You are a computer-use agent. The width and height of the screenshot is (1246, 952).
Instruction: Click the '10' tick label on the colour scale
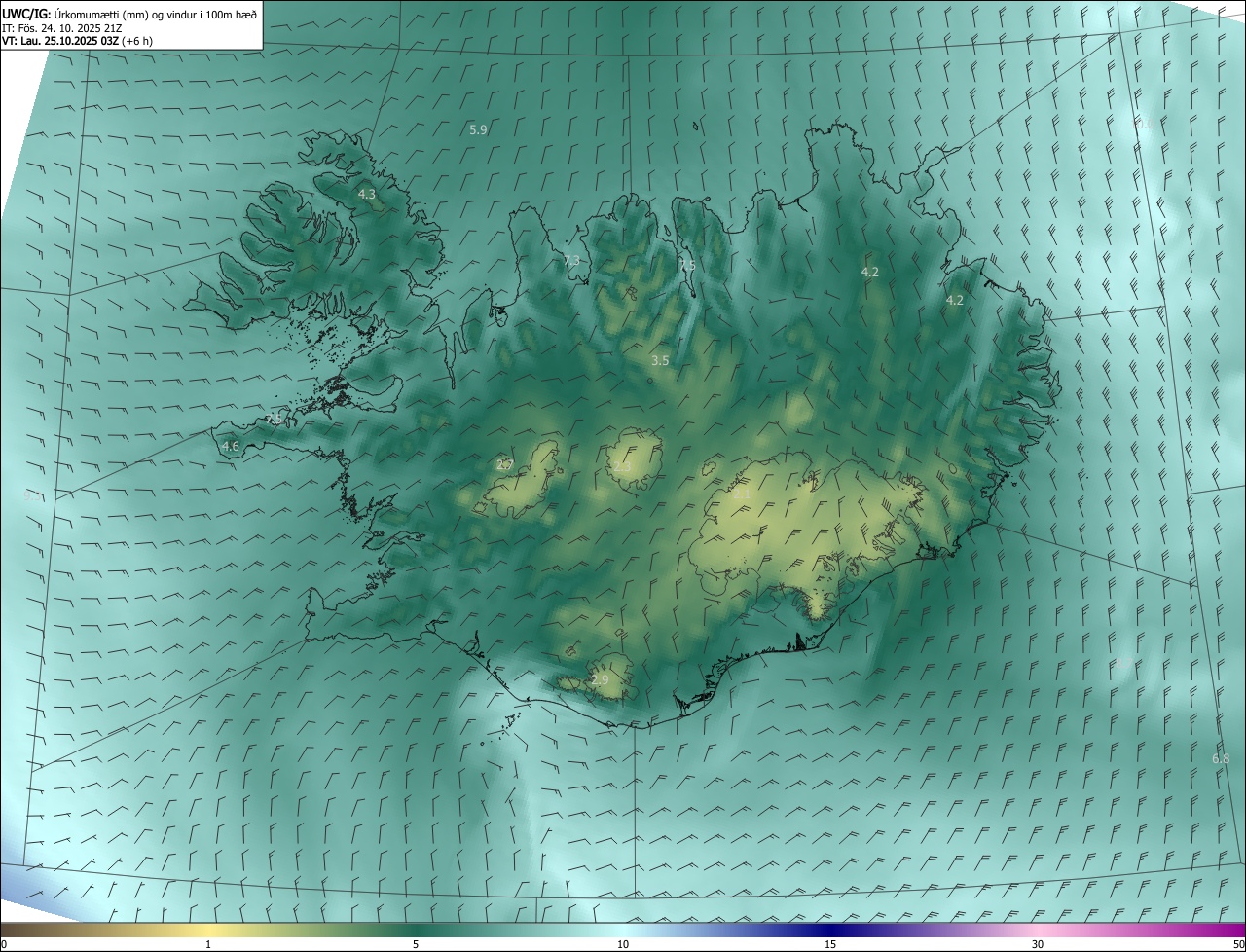tap(623, 945)
